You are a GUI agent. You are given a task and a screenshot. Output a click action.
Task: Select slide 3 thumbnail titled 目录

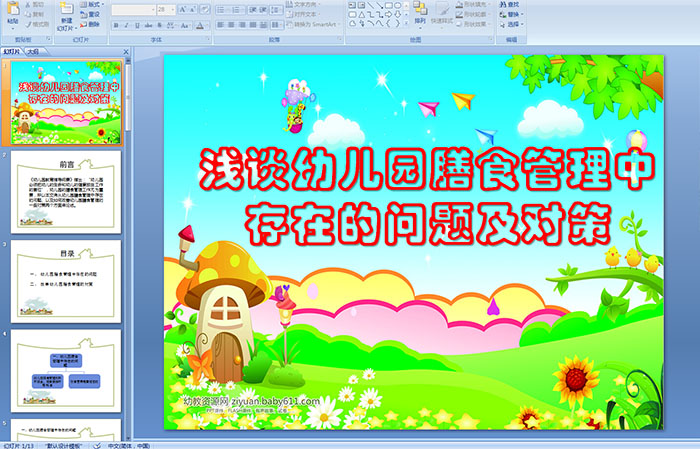click(66, 281)
